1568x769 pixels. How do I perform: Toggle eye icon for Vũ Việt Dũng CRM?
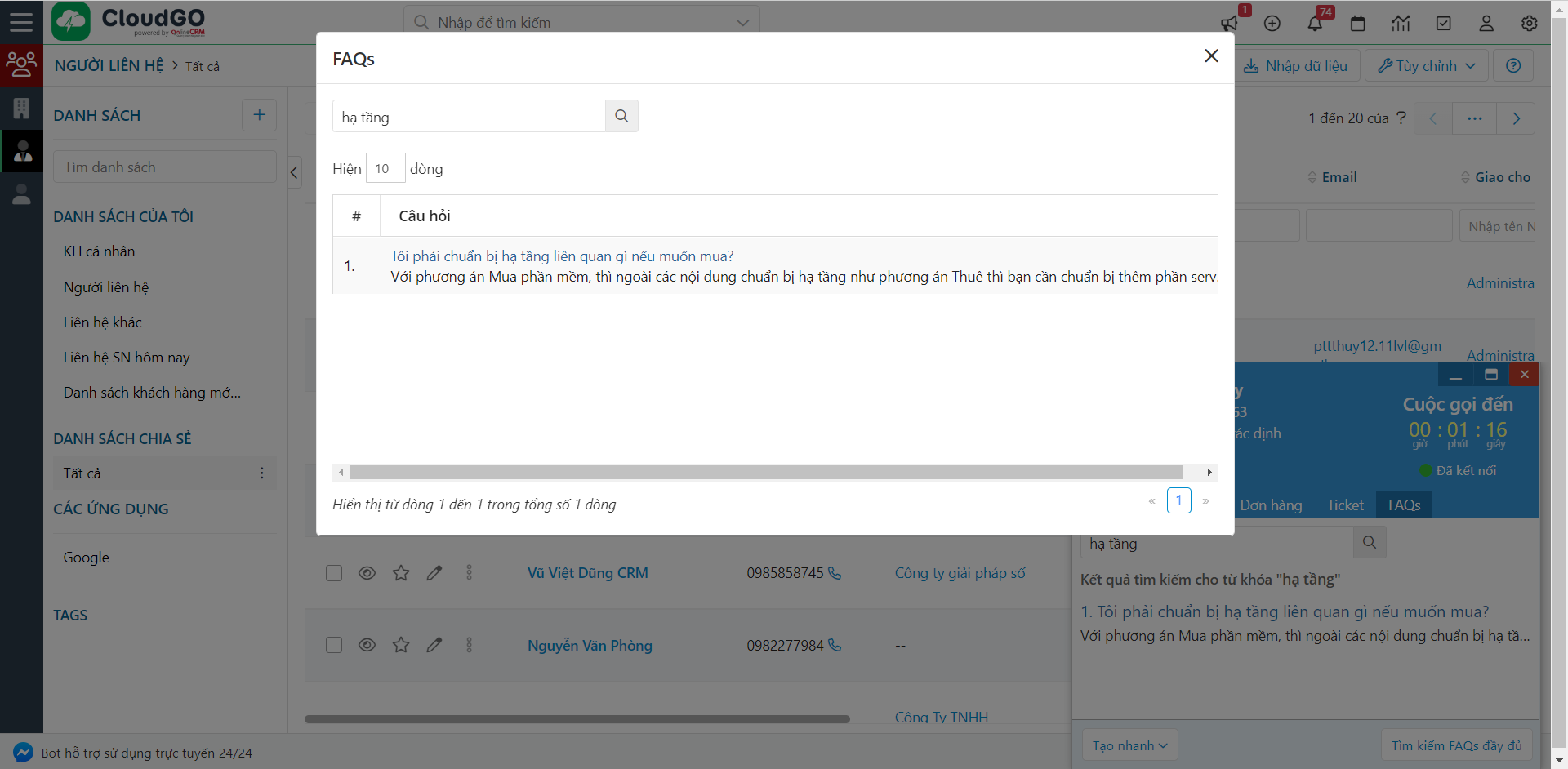coord(367,573)
